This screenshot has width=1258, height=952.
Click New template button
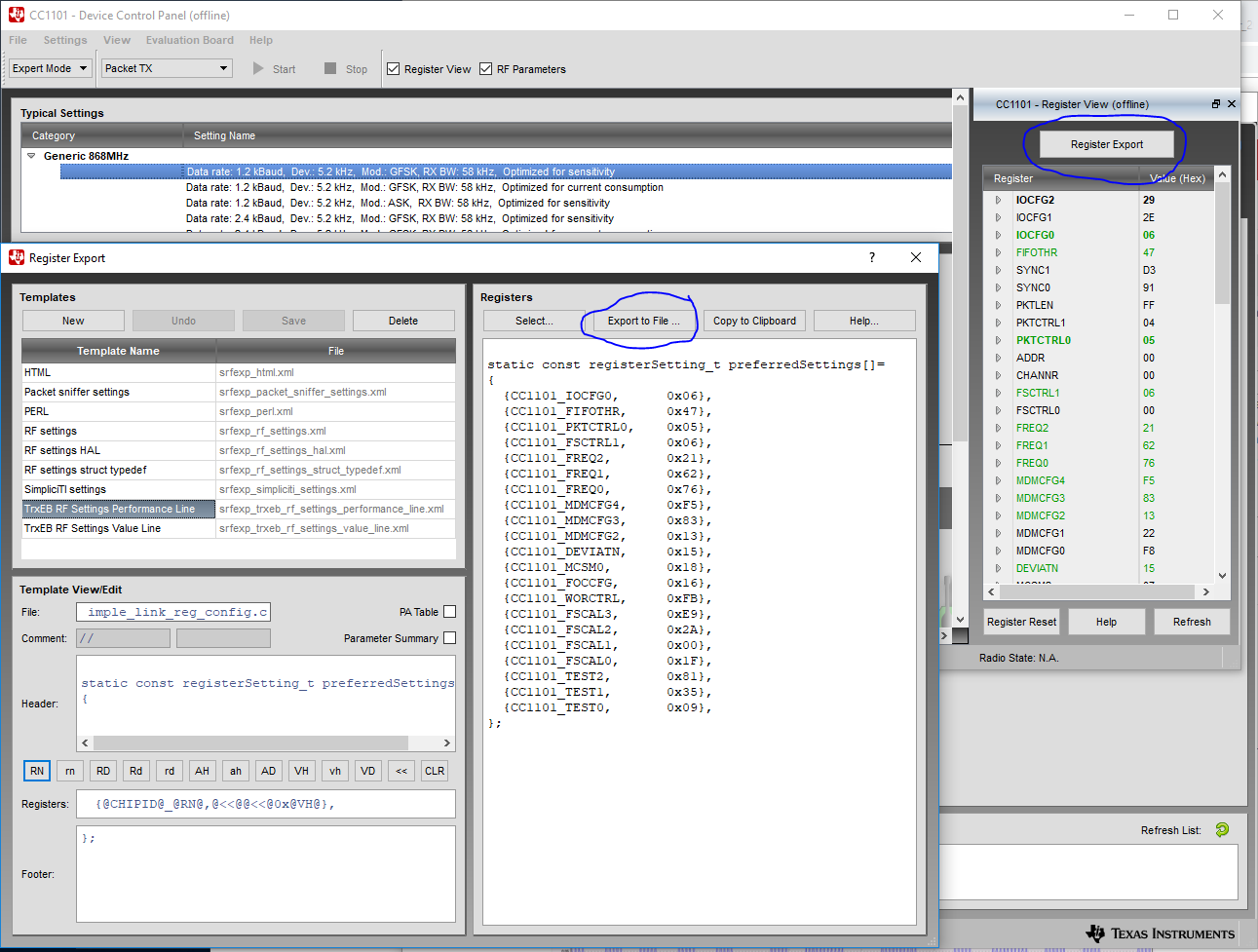(73, 321)
